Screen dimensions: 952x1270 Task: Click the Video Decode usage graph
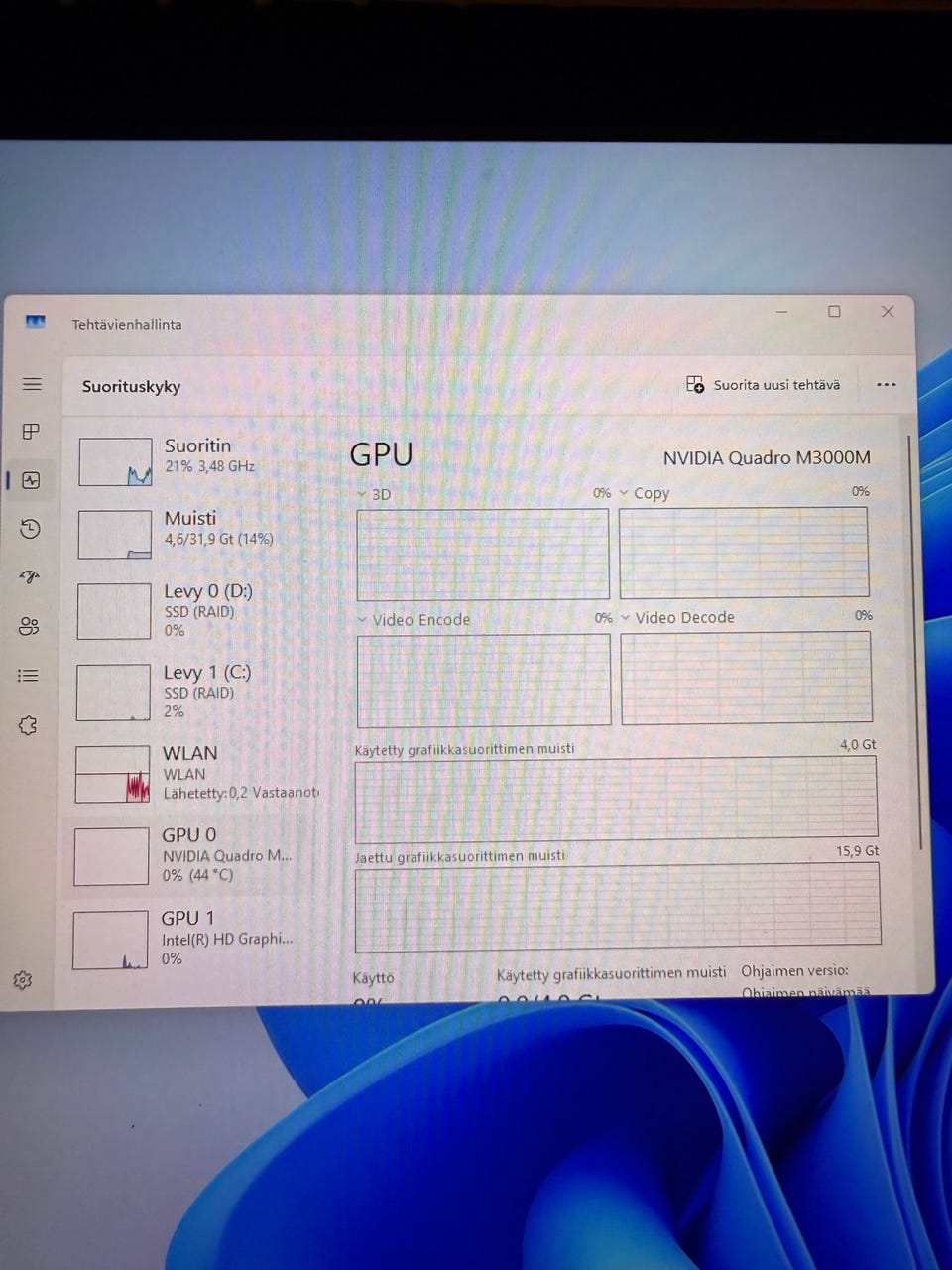(x=746, y=678)
